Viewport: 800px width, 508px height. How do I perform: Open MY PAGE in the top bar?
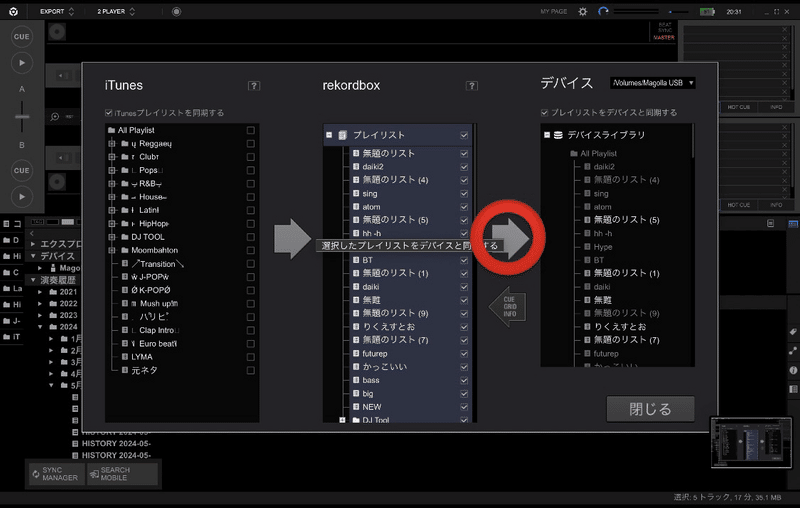[554, 11]
